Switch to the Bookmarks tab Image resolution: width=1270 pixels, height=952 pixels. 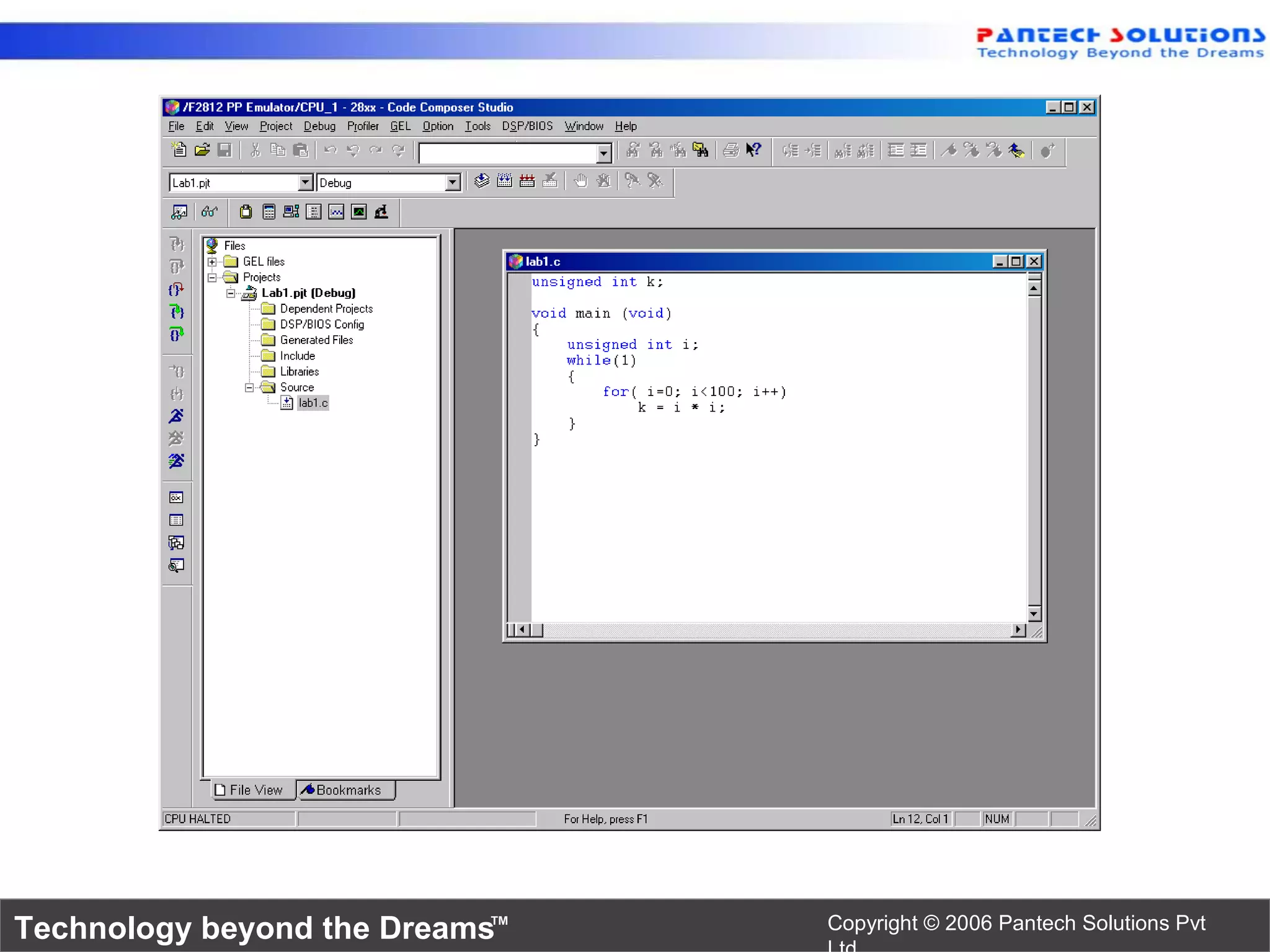click(345, 790)
